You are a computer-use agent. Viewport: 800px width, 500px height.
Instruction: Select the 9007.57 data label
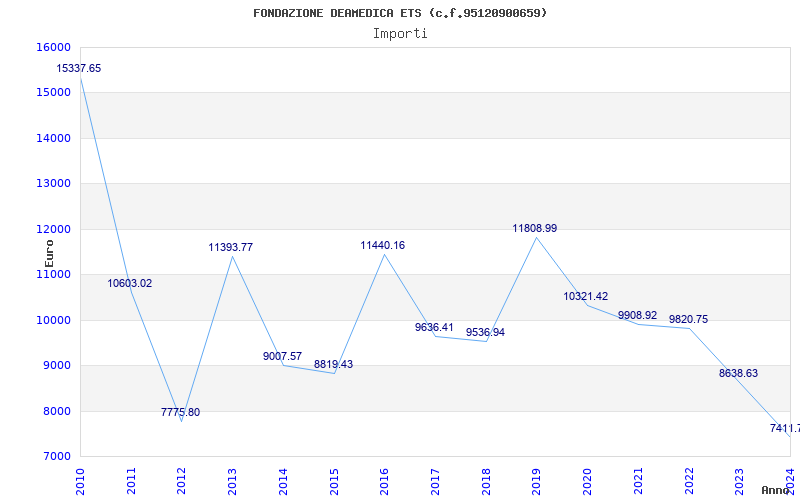pyautogui.click(x=283, y=357)
